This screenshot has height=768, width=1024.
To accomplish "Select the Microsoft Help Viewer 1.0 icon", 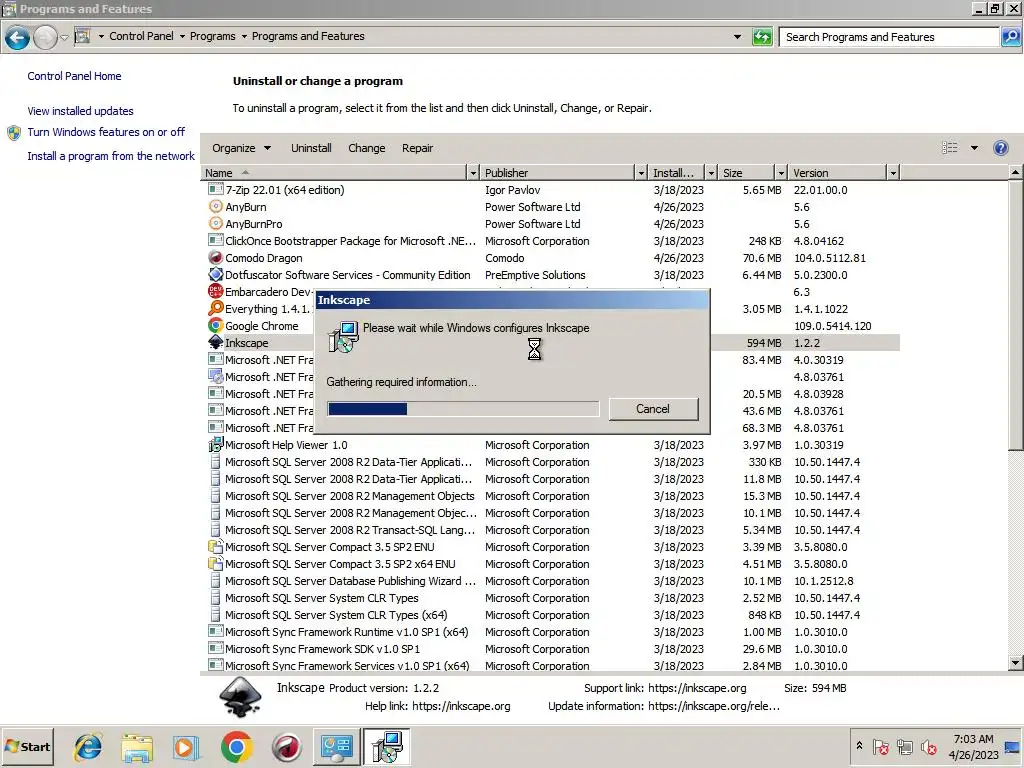I will tap(216, 445).
